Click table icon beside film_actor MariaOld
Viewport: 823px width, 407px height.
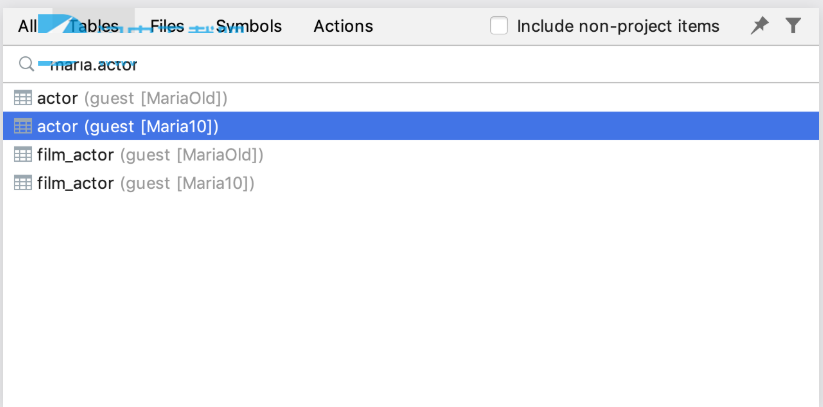pos(23,154)
